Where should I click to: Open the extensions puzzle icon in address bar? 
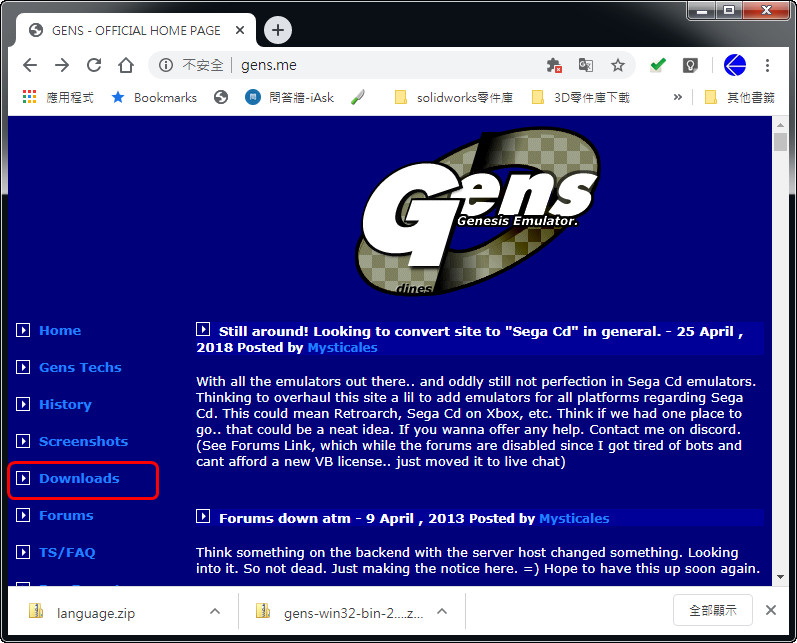click(x=554, y=65)
